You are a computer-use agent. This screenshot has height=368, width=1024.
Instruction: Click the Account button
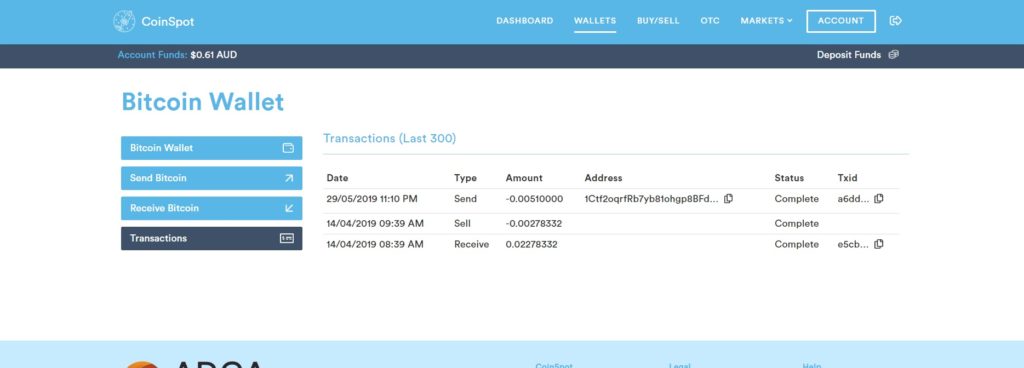[x=840, y=21]
